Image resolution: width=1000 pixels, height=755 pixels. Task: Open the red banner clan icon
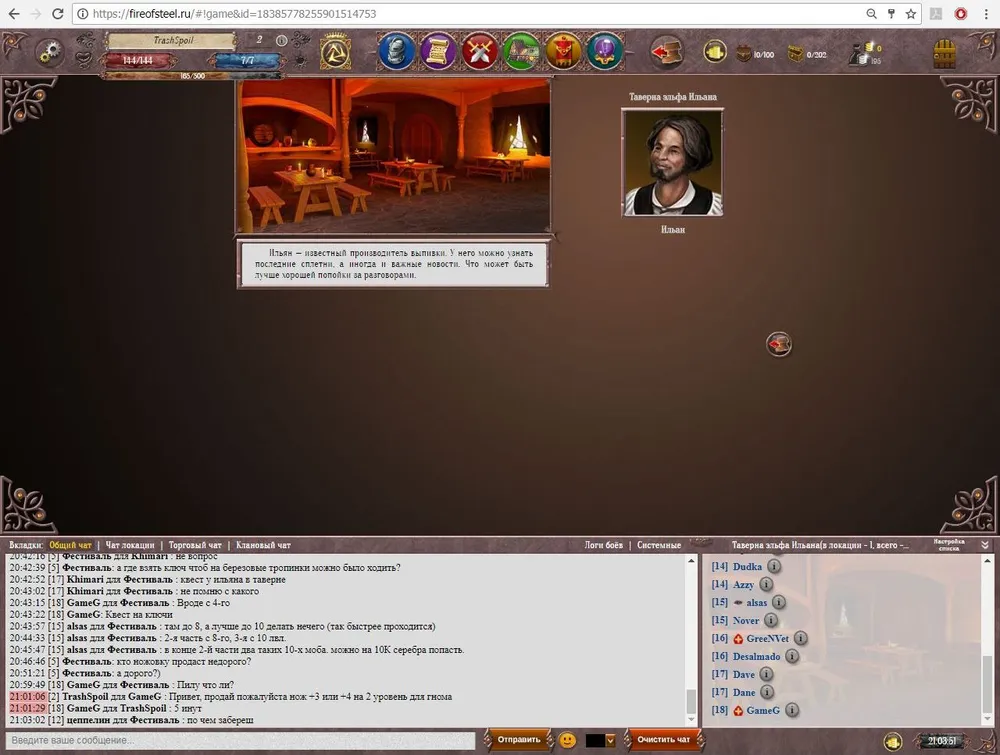(563, 51)
